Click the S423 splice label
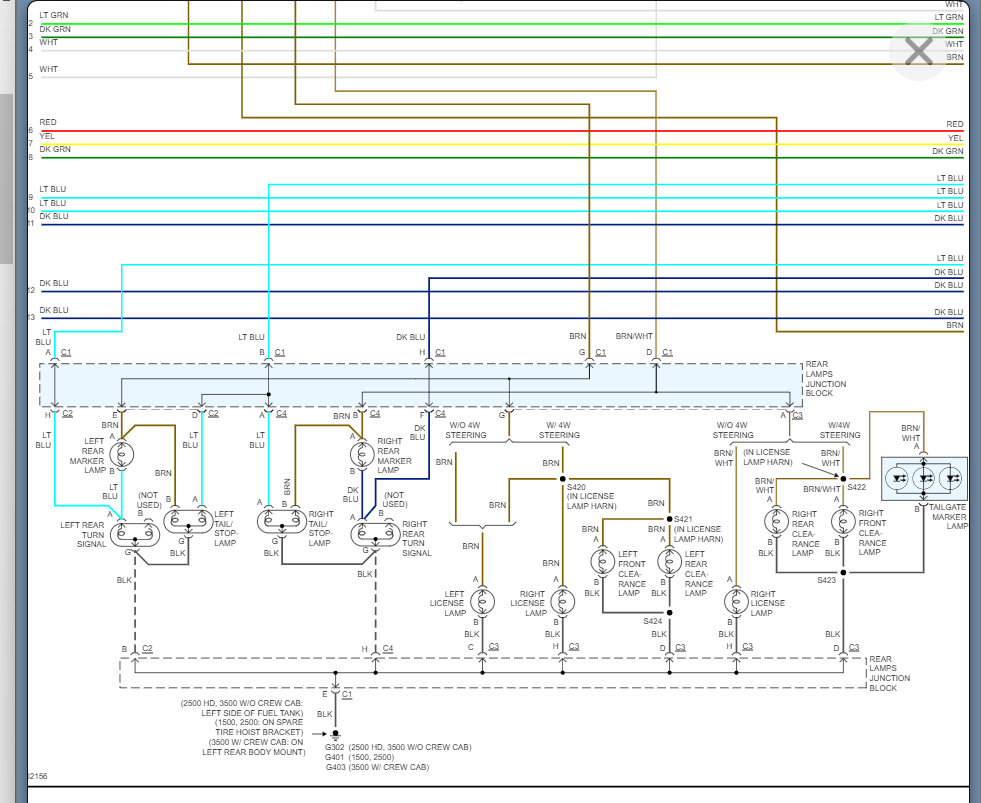 click(826, 580)
